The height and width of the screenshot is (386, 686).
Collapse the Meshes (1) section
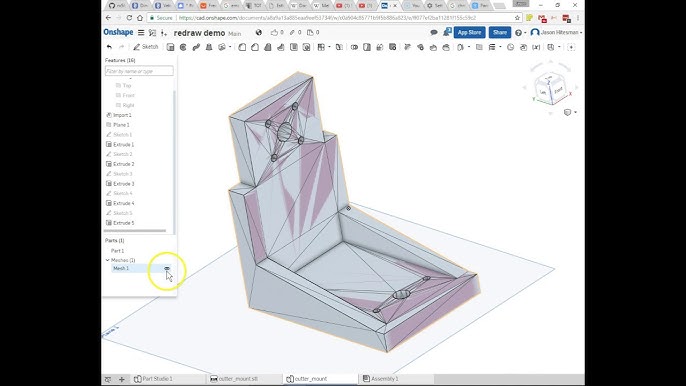click(x=108, y=260)
